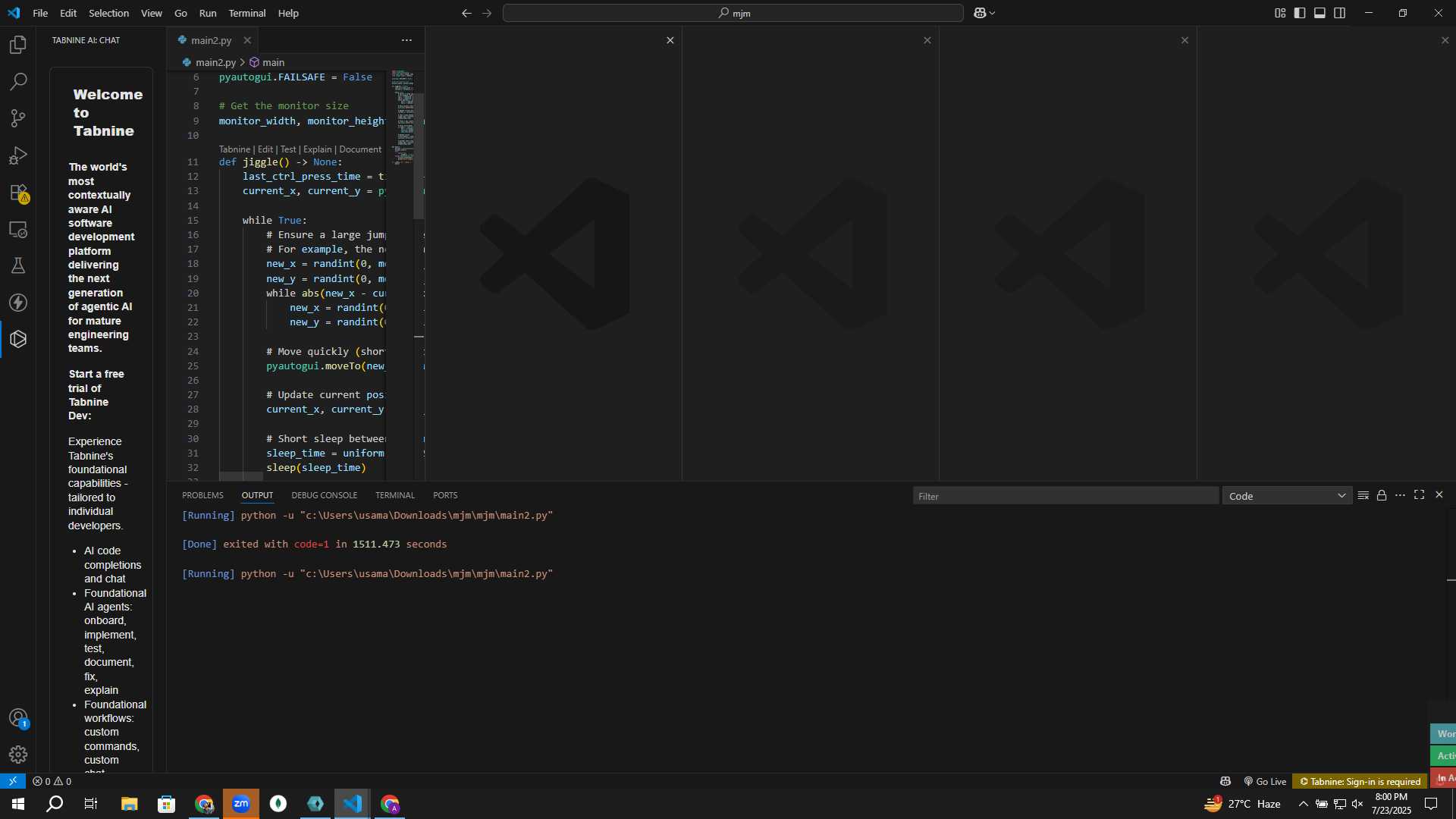Close the bottom output panel
Viewport: 1456px width, 819px height.
click(x=1439, y=494)
